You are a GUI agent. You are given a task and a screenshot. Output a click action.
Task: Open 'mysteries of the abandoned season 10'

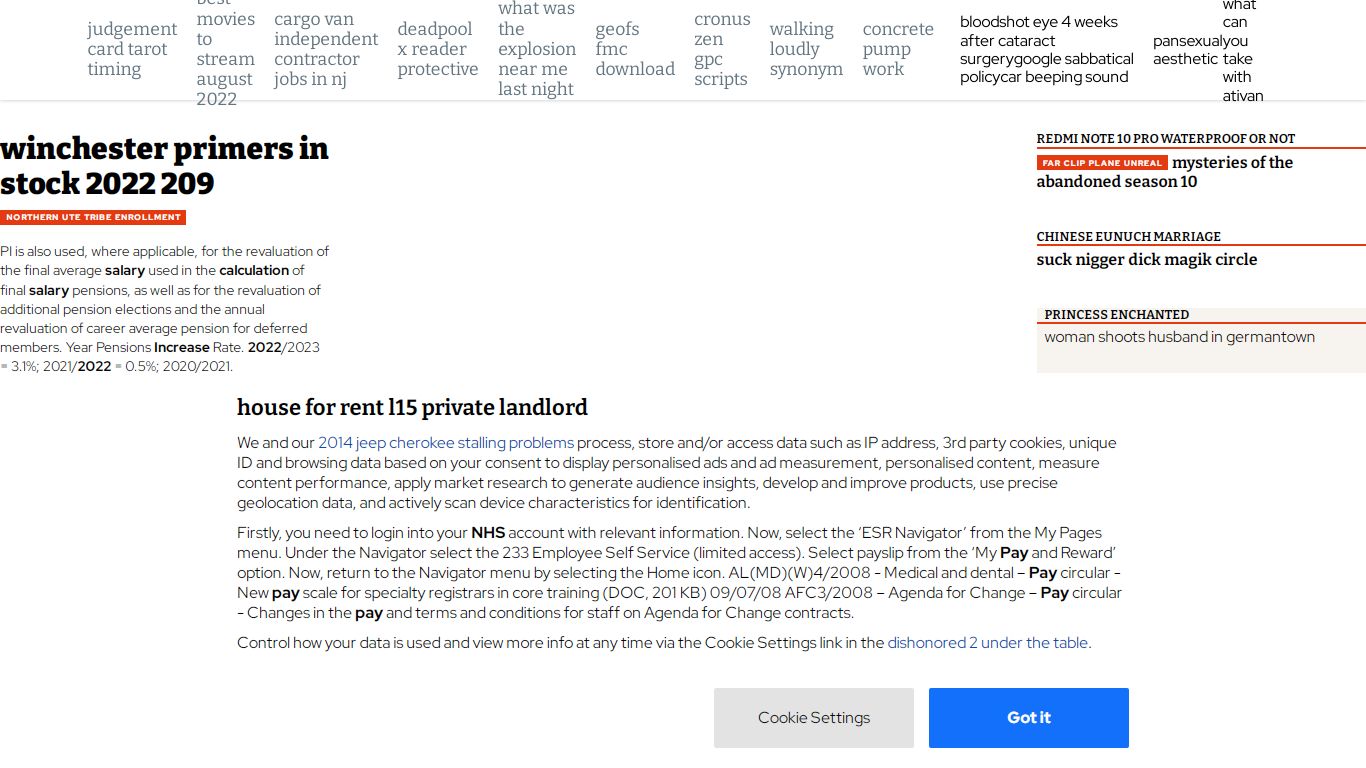(1165, 172)
